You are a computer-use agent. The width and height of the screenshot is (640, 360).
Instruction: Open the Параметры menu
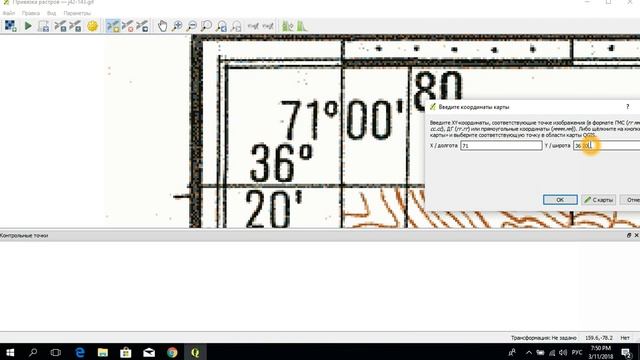point(77,13)
